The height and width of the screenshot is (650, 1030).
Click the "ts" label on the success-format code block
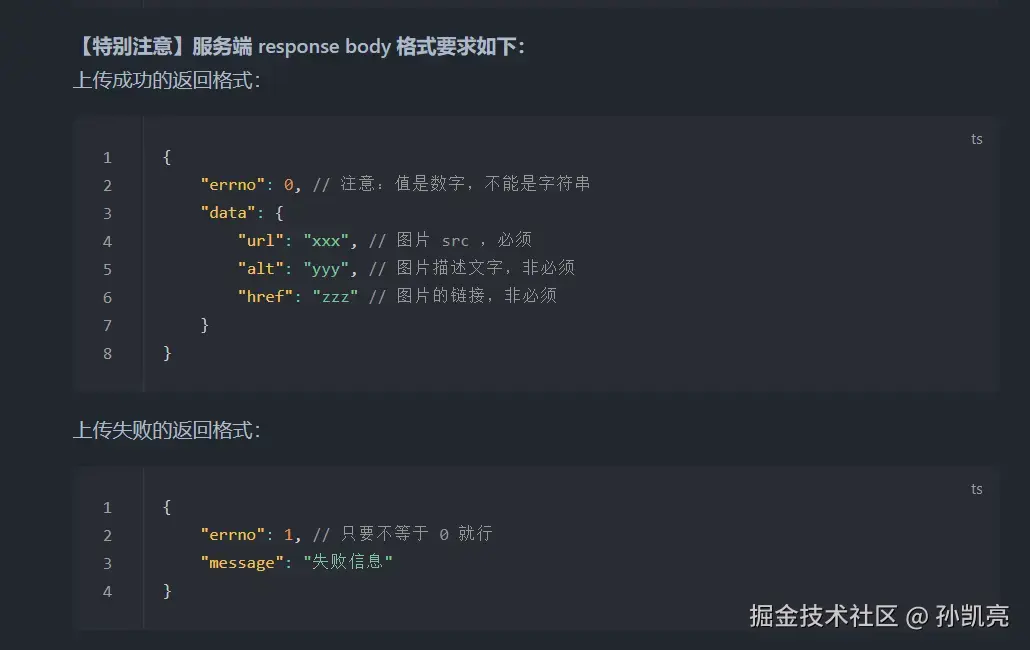[976, 139]
